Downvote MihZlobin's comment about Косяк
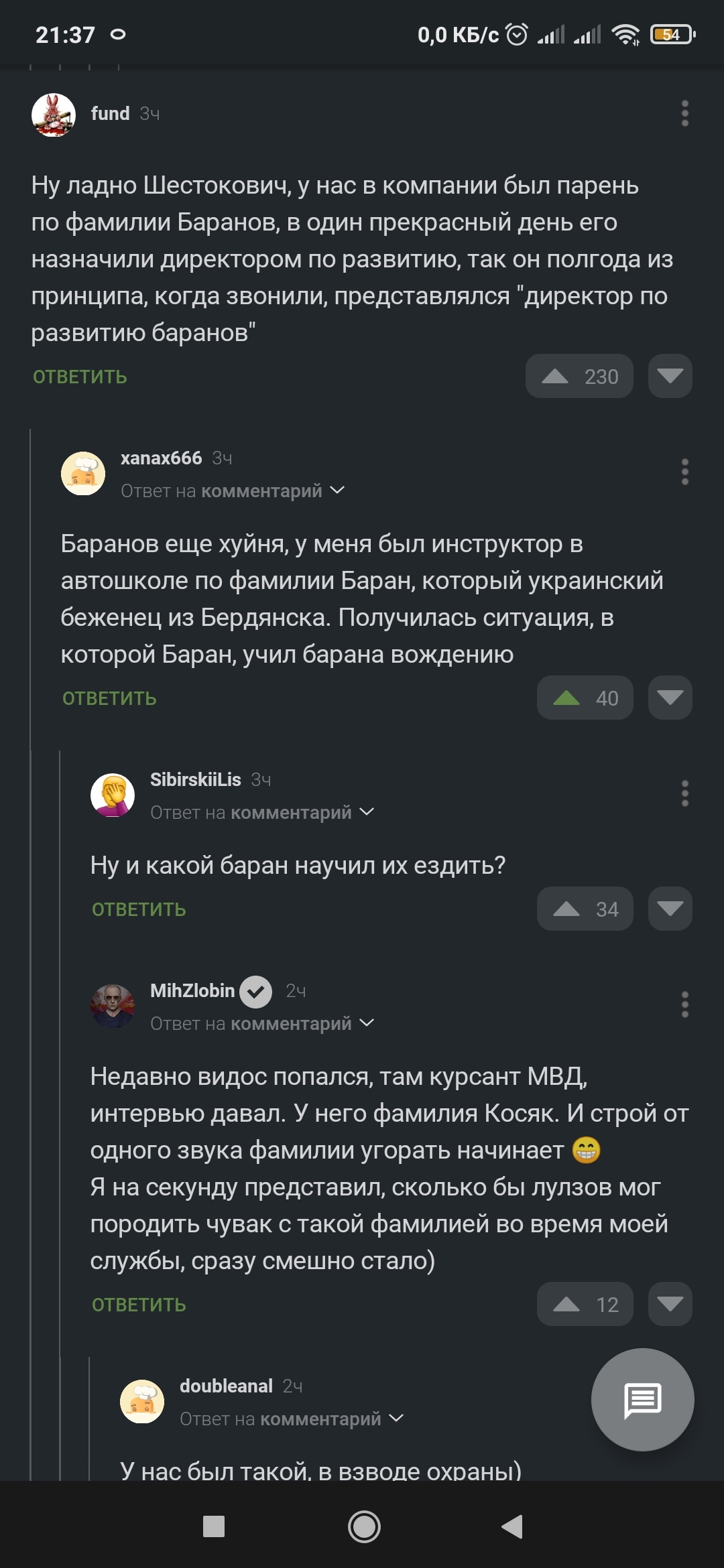The width and height of the screenshot is (724, 1568). tap(670, 1304)
